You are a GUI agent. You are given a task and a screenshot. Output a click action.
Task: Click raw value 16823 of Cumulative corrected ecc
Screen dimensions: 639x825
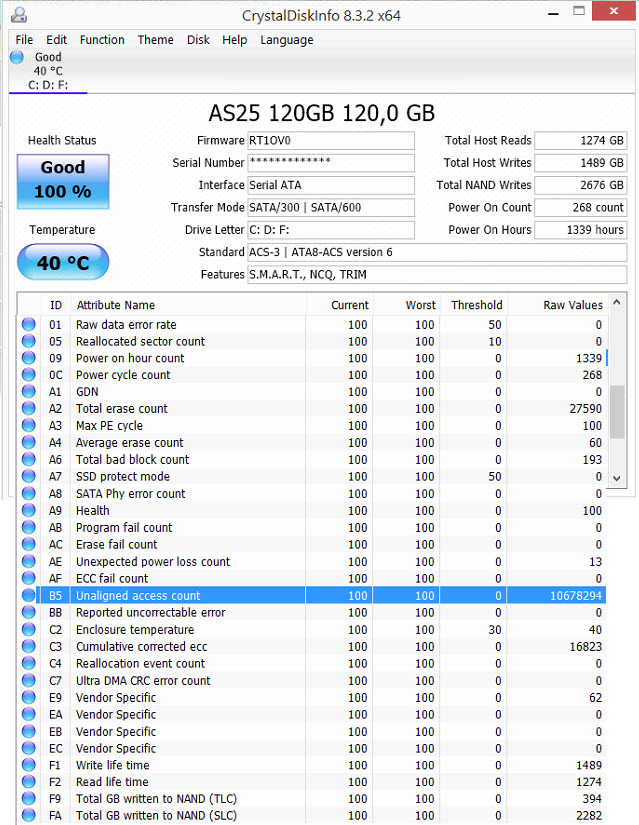[585, 647]
